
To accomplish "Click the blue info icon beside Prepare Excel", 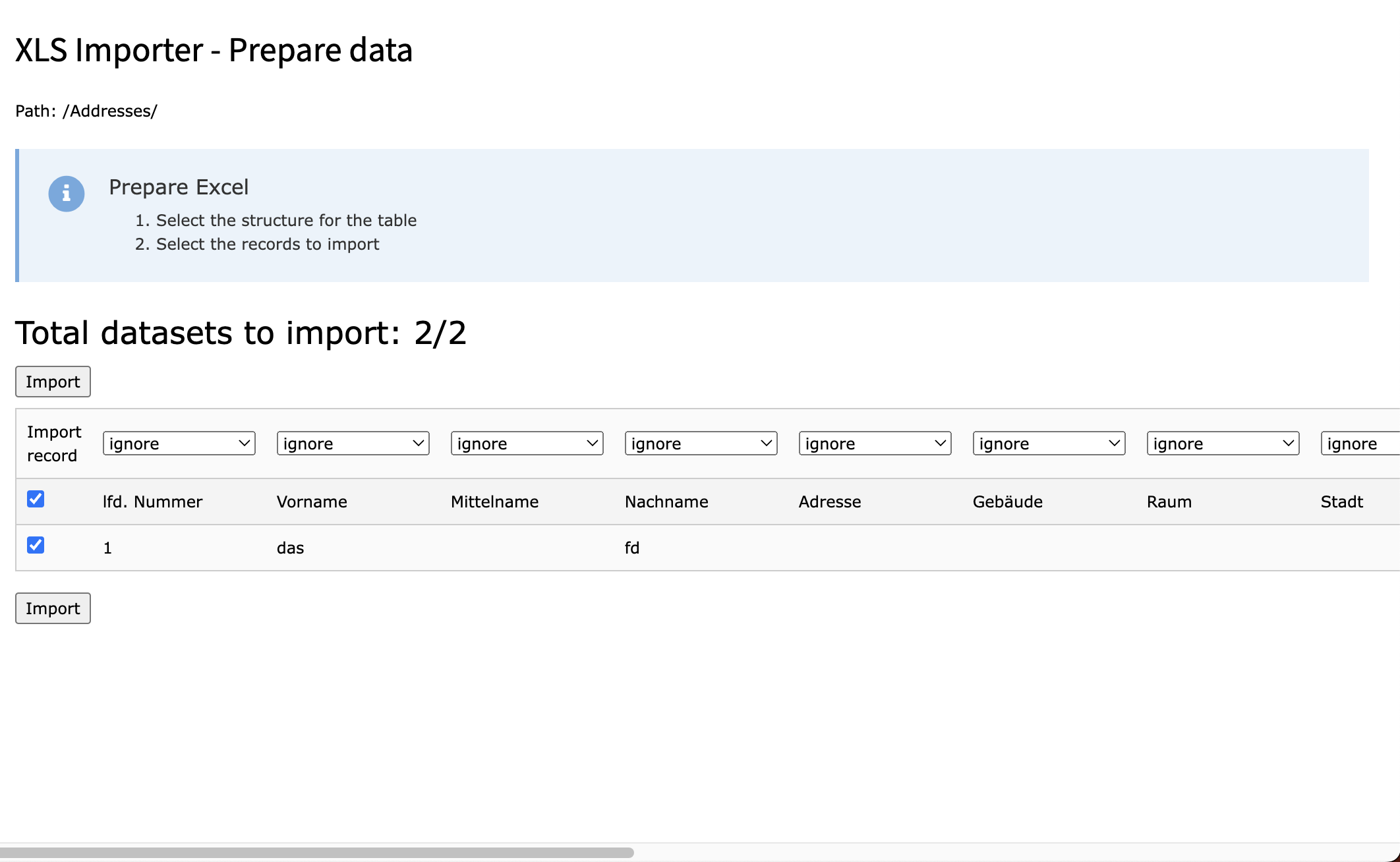I will [67, 194].
